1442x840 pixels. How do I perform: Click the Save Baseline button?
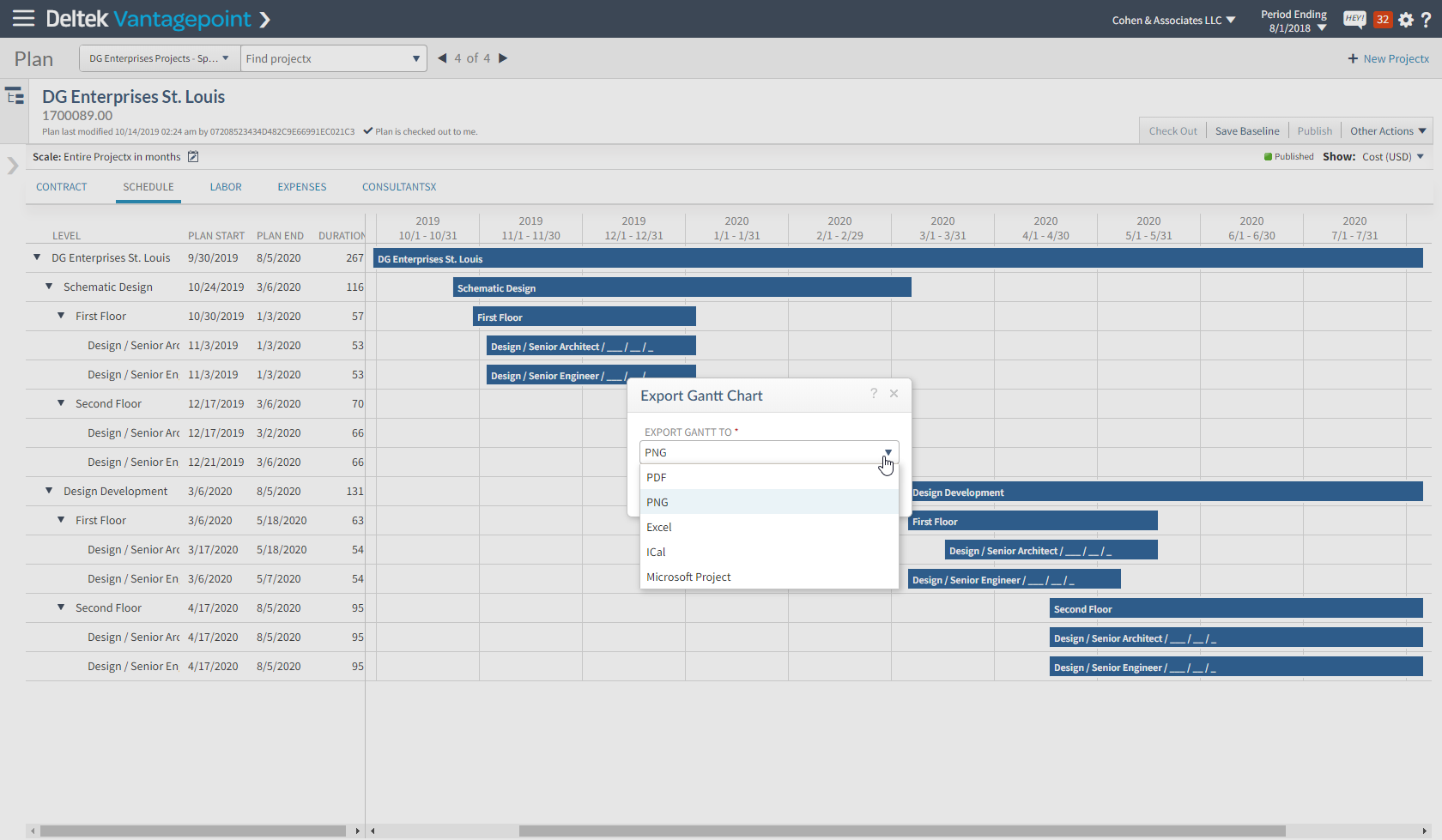pyautogui.click(x=1247, y=130)
